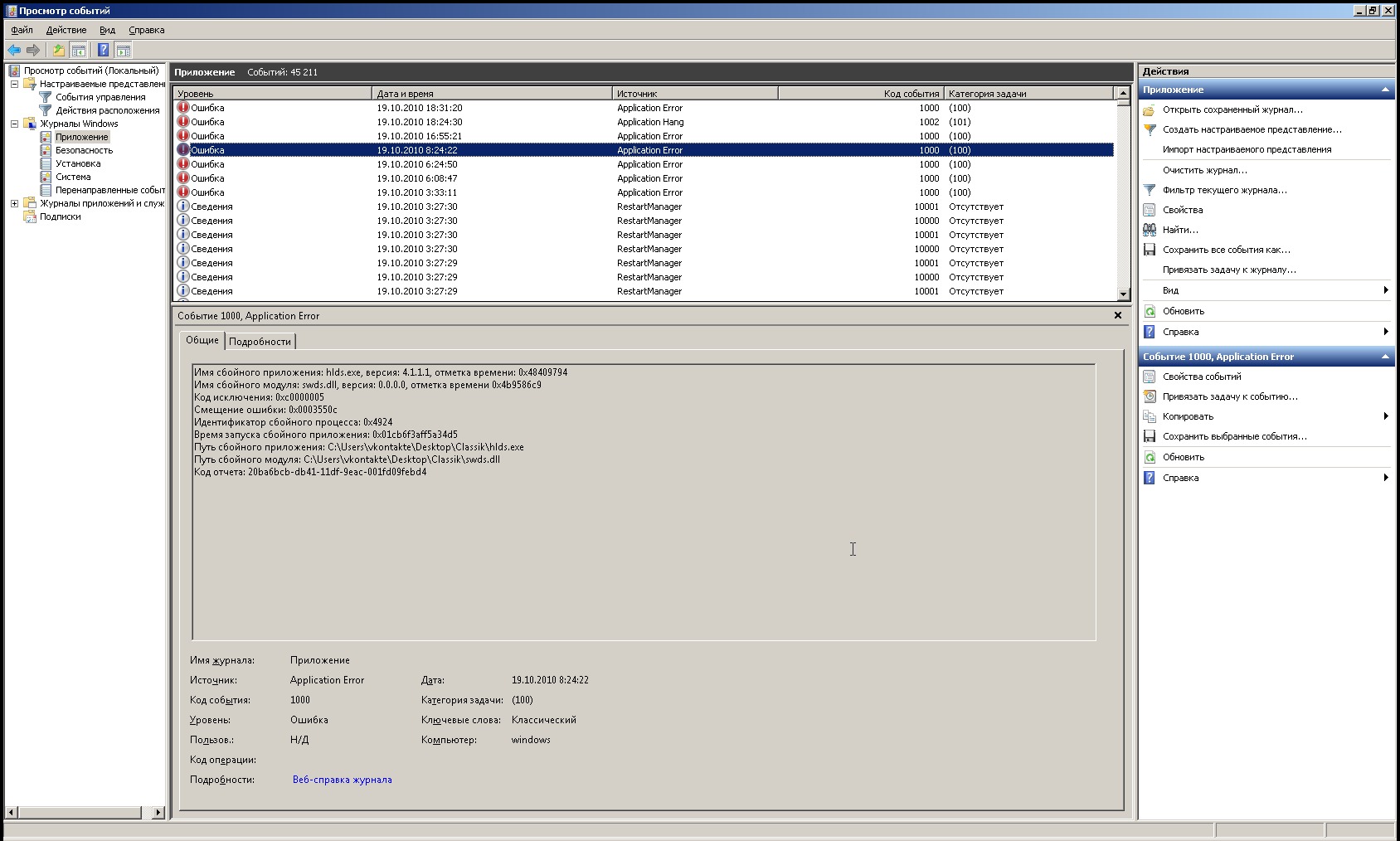
Task: Select Перенаправленные события log in tree
Action: click(x=110, y=190)
